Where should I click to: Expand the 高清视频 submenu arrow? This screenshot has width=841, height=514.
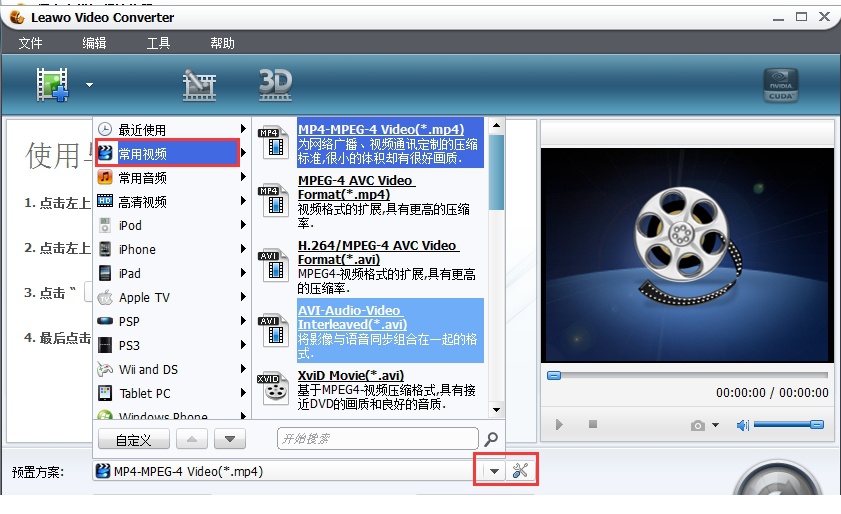coord(243,201)
